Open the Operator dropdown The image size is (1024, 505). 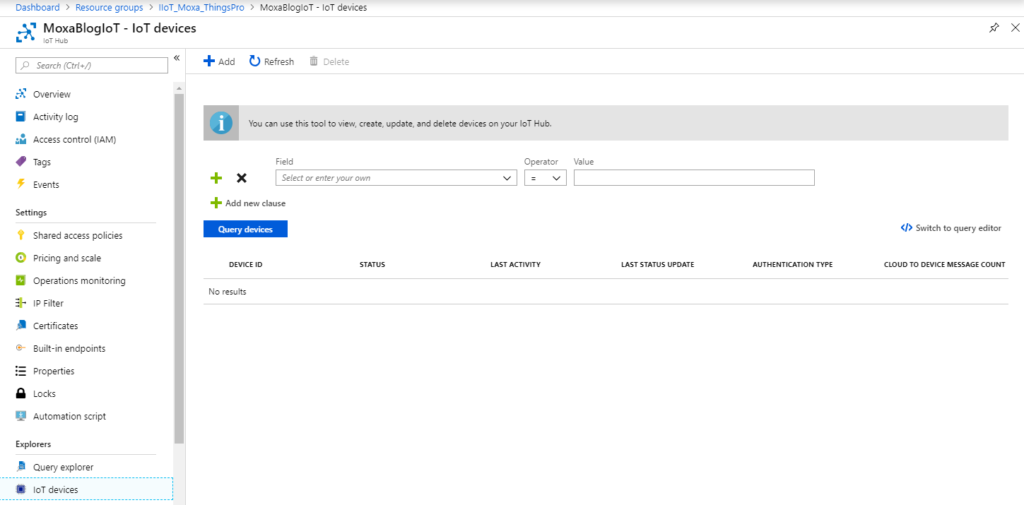tap(545, 178)
